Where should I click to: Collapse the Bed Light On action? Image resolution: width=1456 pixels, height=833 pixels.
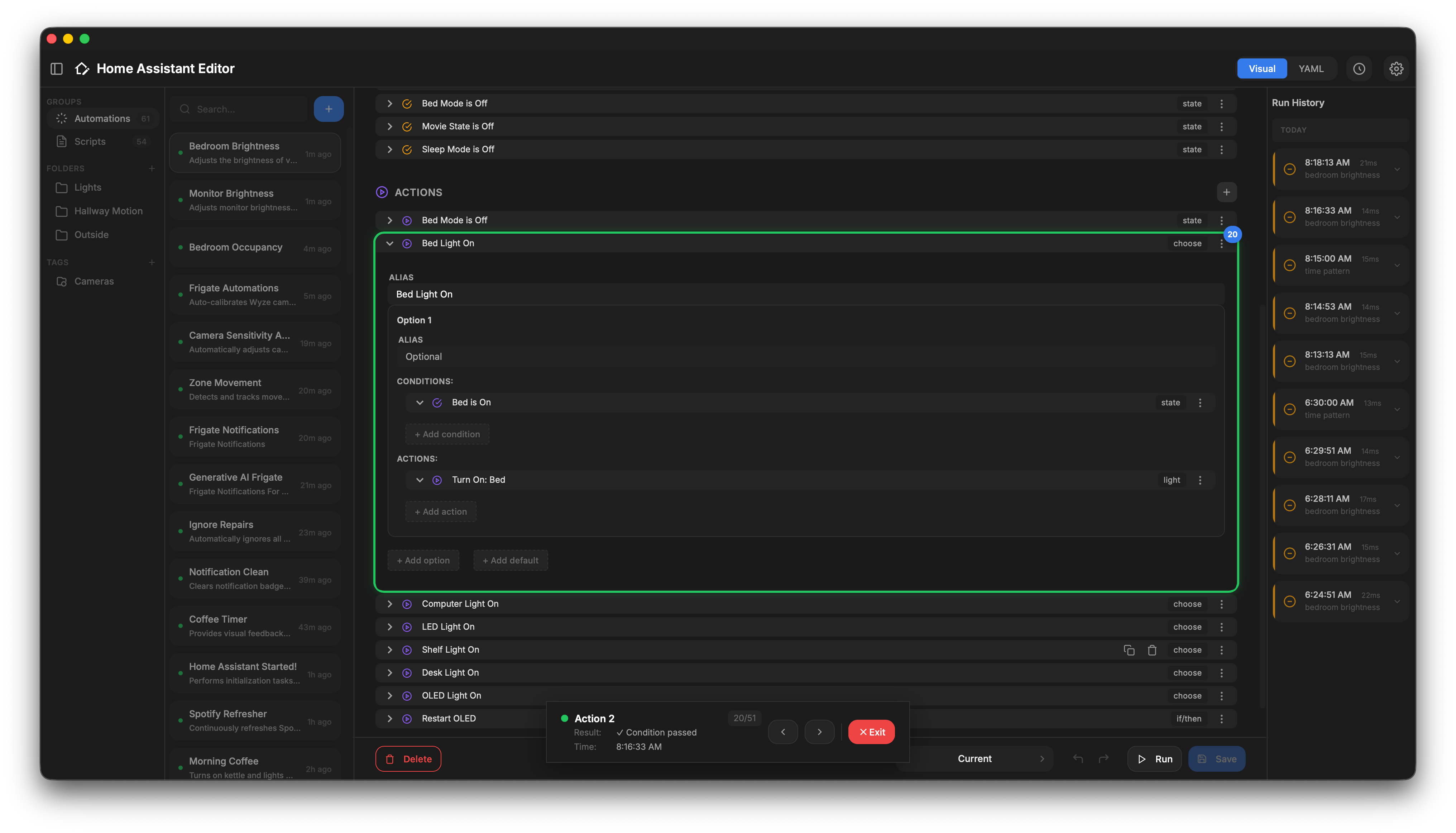pyautogui.click(x=390, y=244)
